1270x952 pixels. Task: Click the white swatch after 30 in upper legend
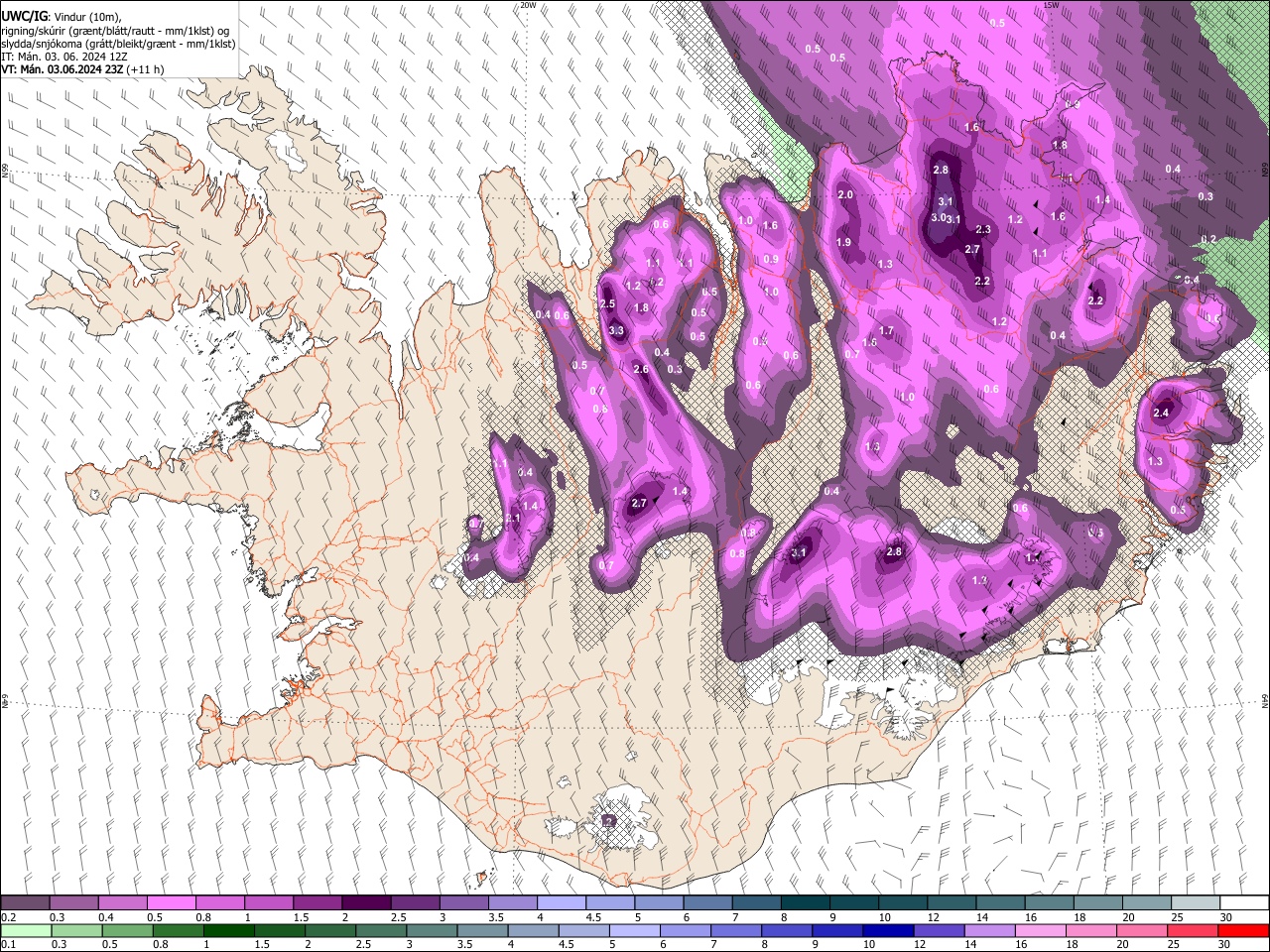coord(1245,903)
